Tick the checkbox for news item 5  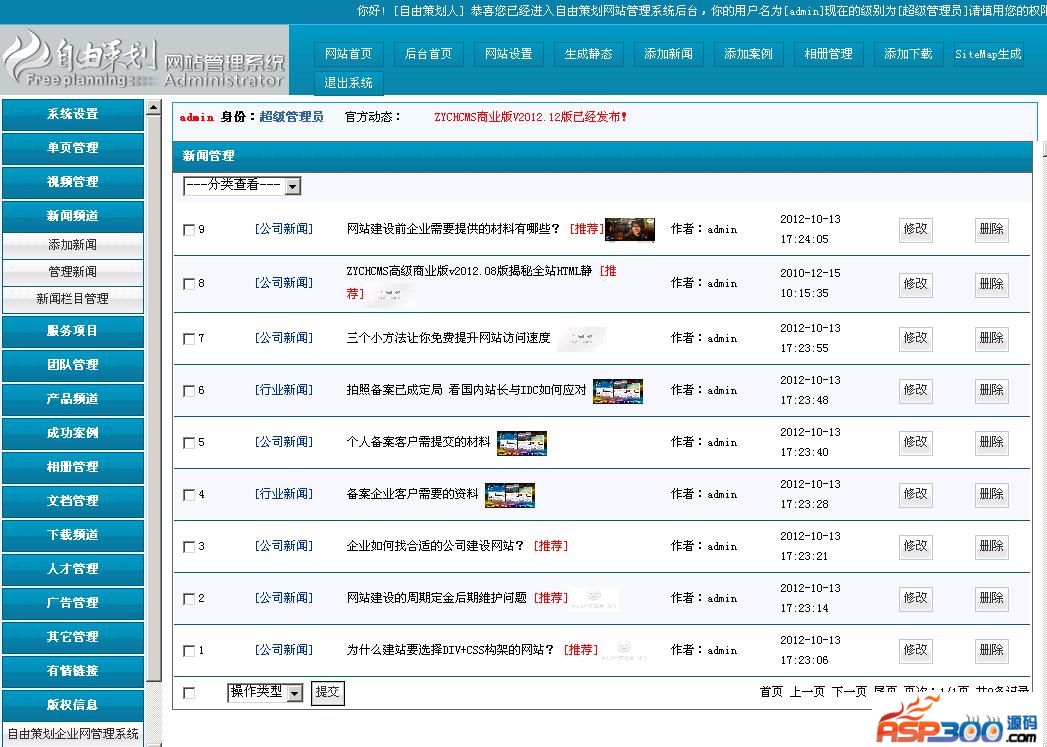[x=189, y=443]
